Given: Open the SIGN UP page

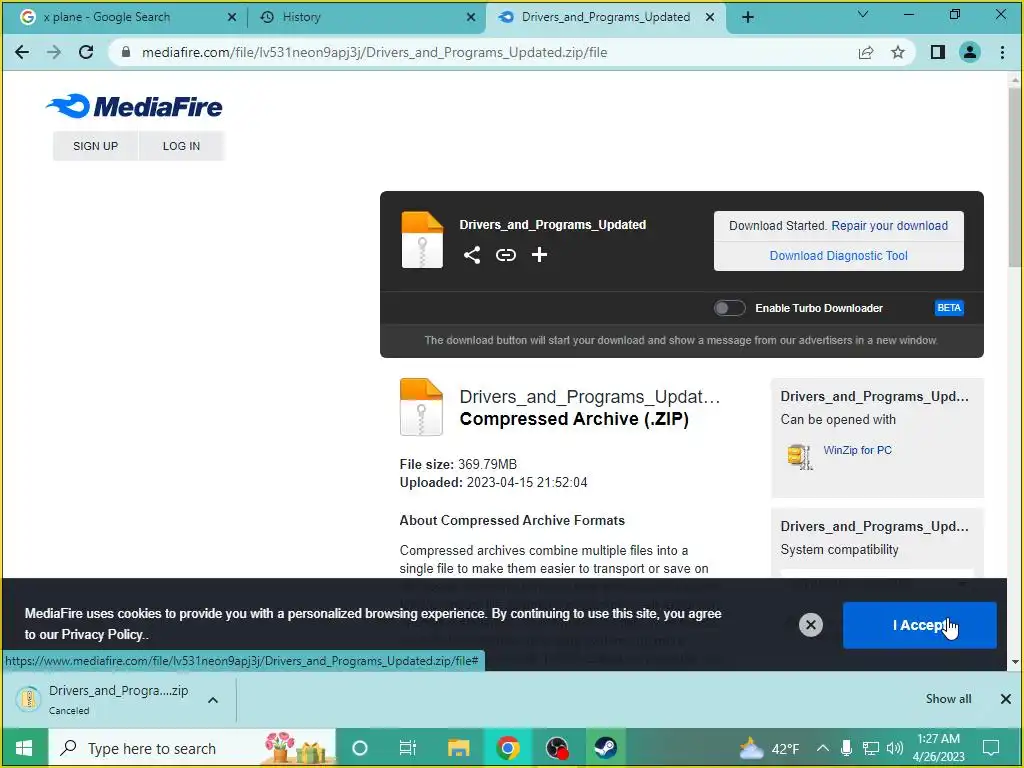Looking at the screenshot, I should (95, 146).
